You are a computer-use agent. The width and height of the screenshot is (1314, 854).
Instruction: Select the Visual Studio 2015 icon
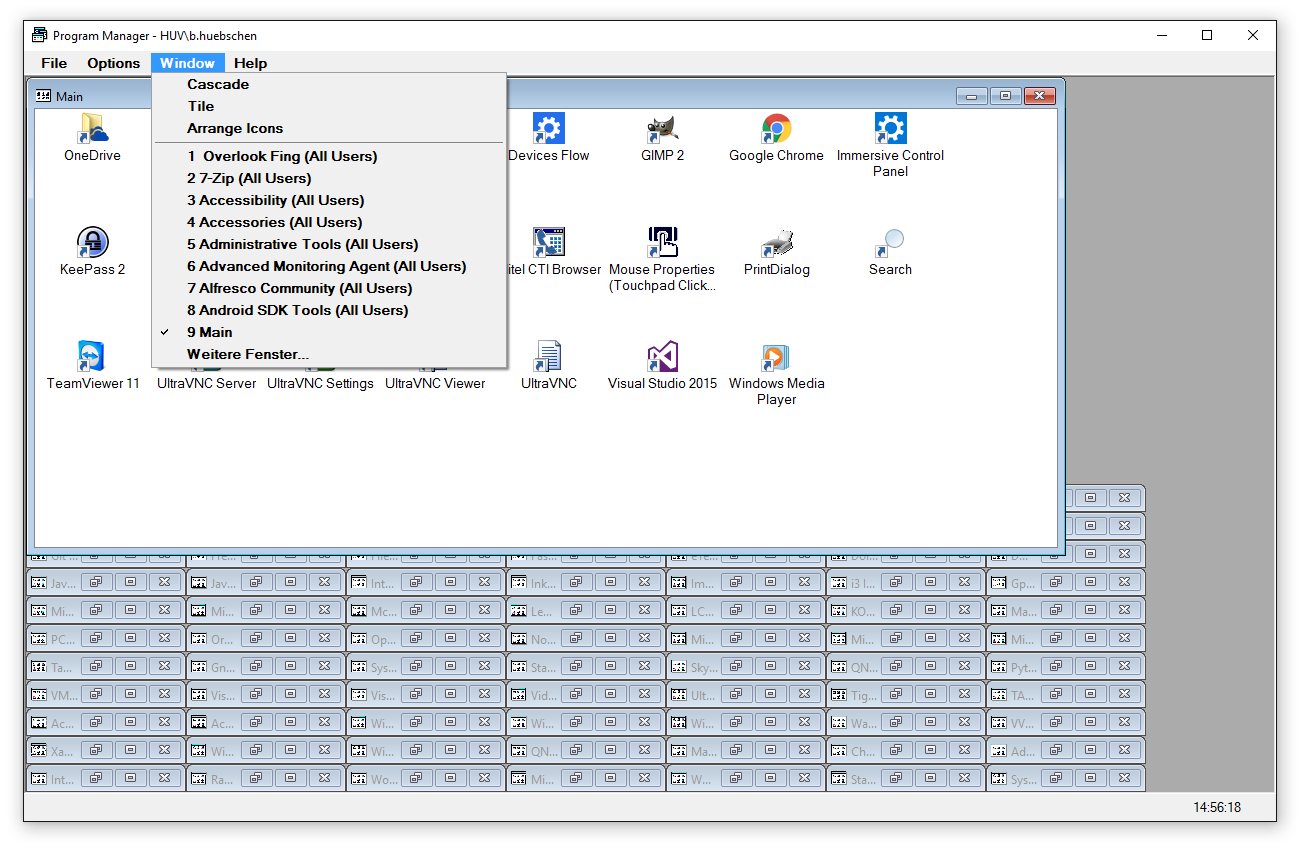[x=662, y=356]
